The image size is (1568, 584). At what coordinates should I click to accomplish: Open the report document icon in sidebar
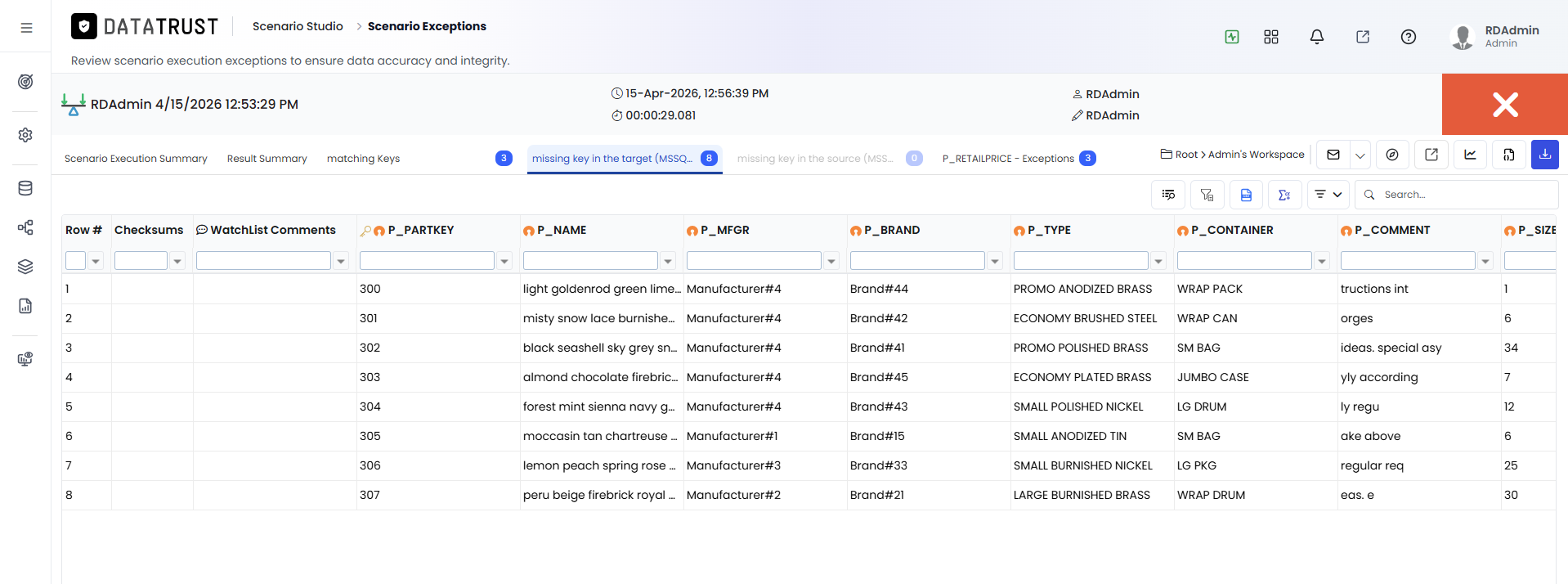pyautogui.click(x=25, y=306)
